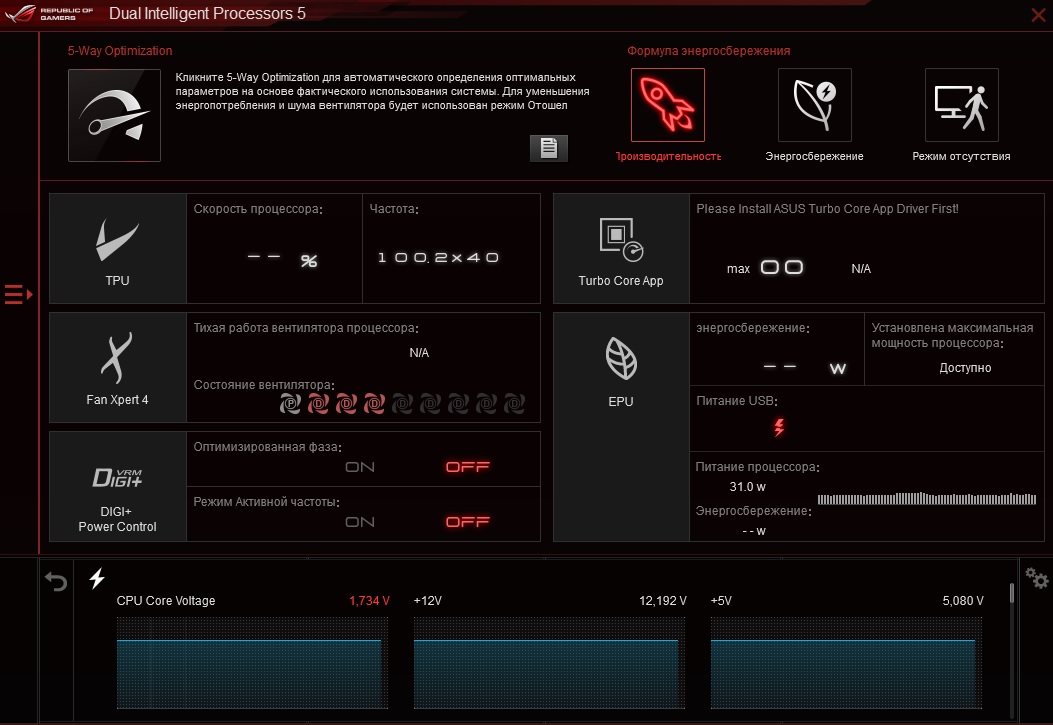Open the EPU panel
The height and width of the screenshot is (725, 1053).
621,427
